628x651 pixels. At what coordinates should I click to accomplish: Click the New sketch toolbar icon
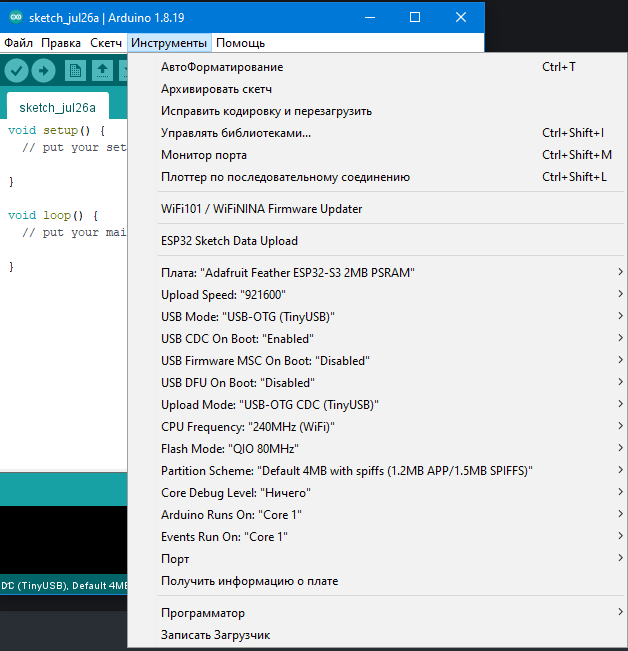pyautogui.click(x=75, y=71)
